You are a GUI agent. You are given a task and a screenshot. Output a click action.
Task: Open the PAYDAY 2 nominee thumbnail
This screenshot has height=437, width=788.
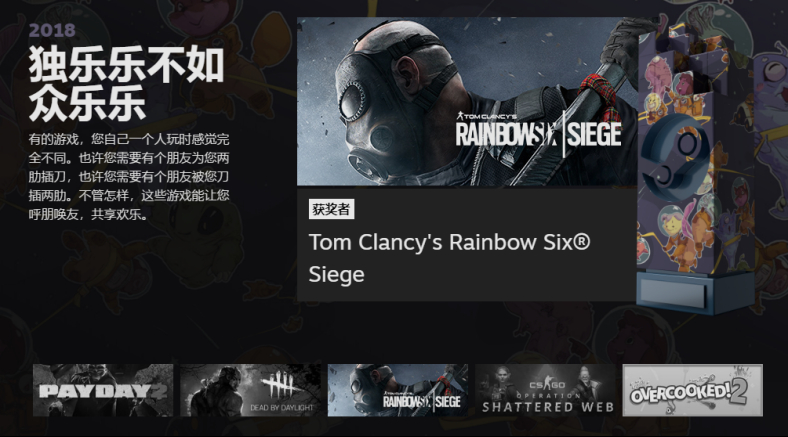click(x=103, y=390)
